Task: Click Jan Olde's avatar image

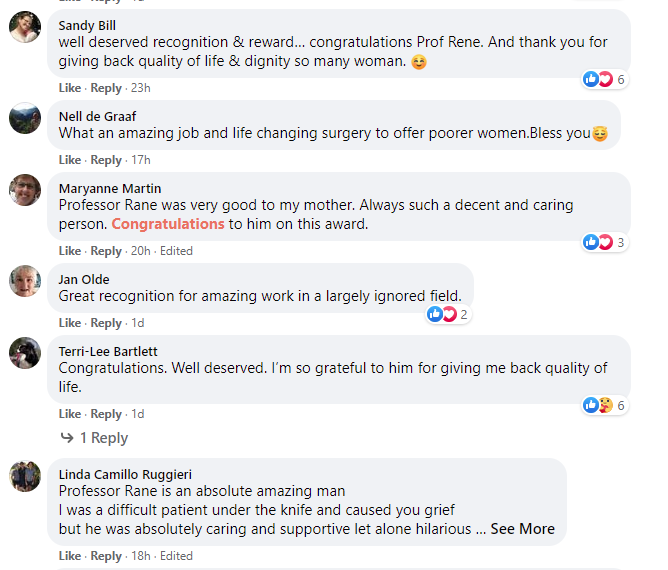Action: (x=25, y=280)
